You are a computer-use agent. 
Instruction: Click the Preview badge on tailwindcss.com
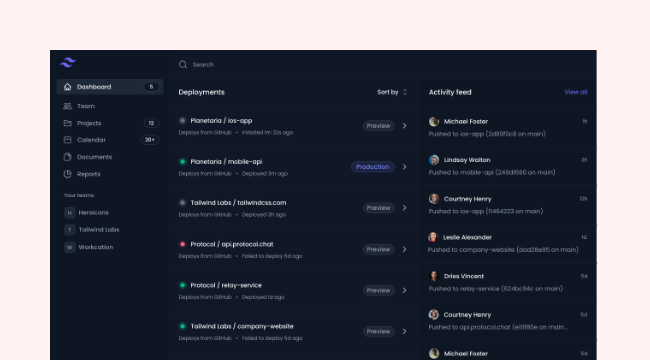click(378, 208)
